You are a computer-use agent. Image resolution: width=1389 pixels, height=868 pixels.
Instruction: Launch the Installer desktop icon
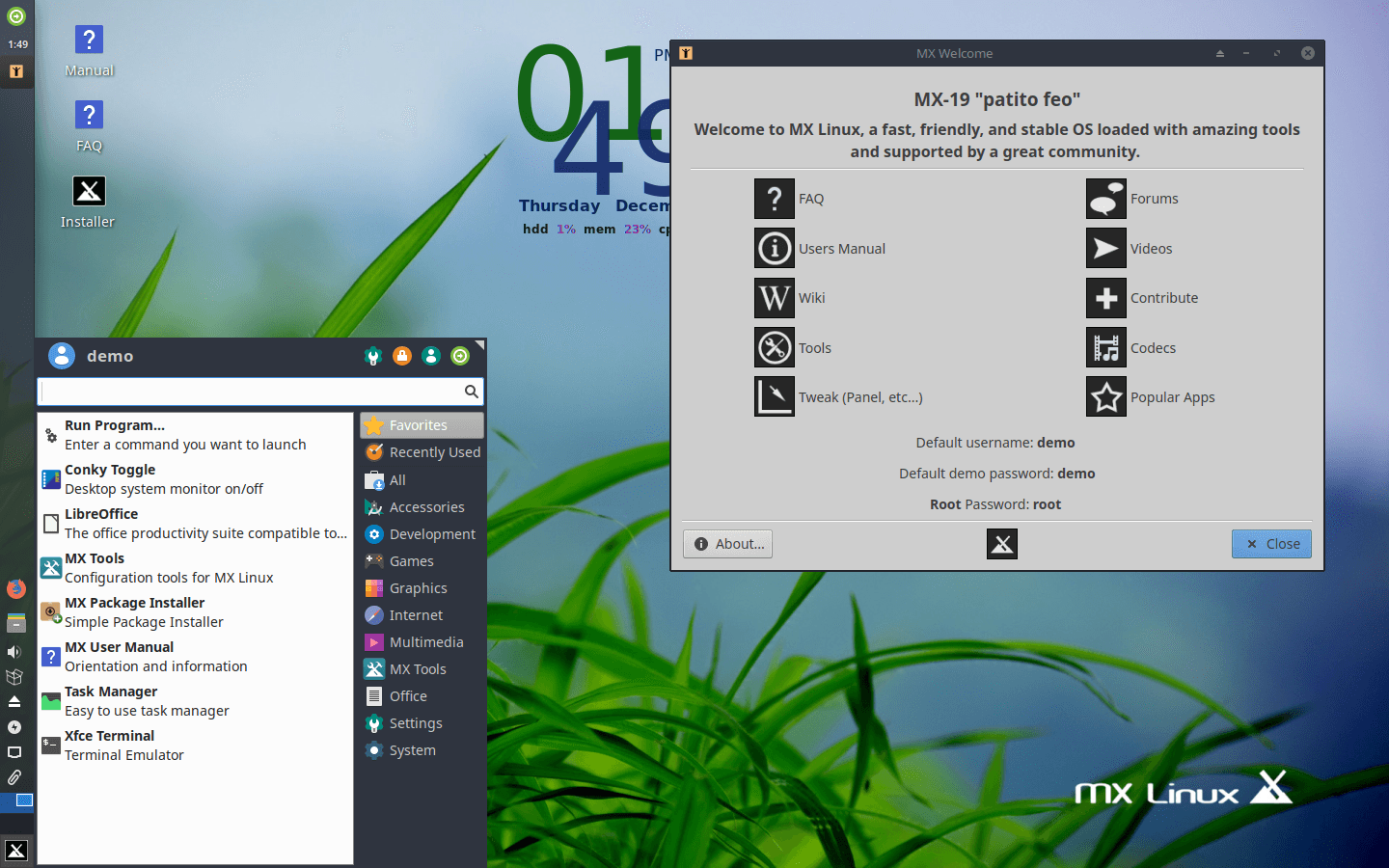[x=89, y=202]
